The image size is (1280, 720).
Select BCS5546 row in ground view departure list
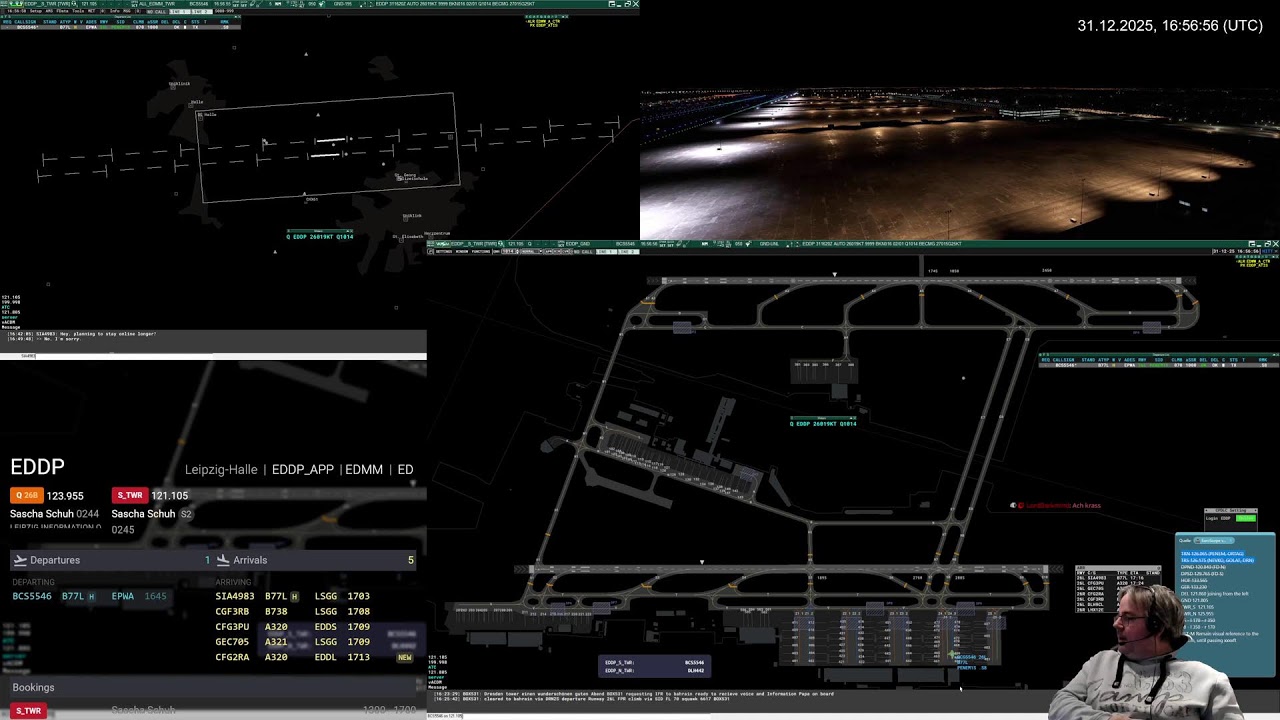1158,365
